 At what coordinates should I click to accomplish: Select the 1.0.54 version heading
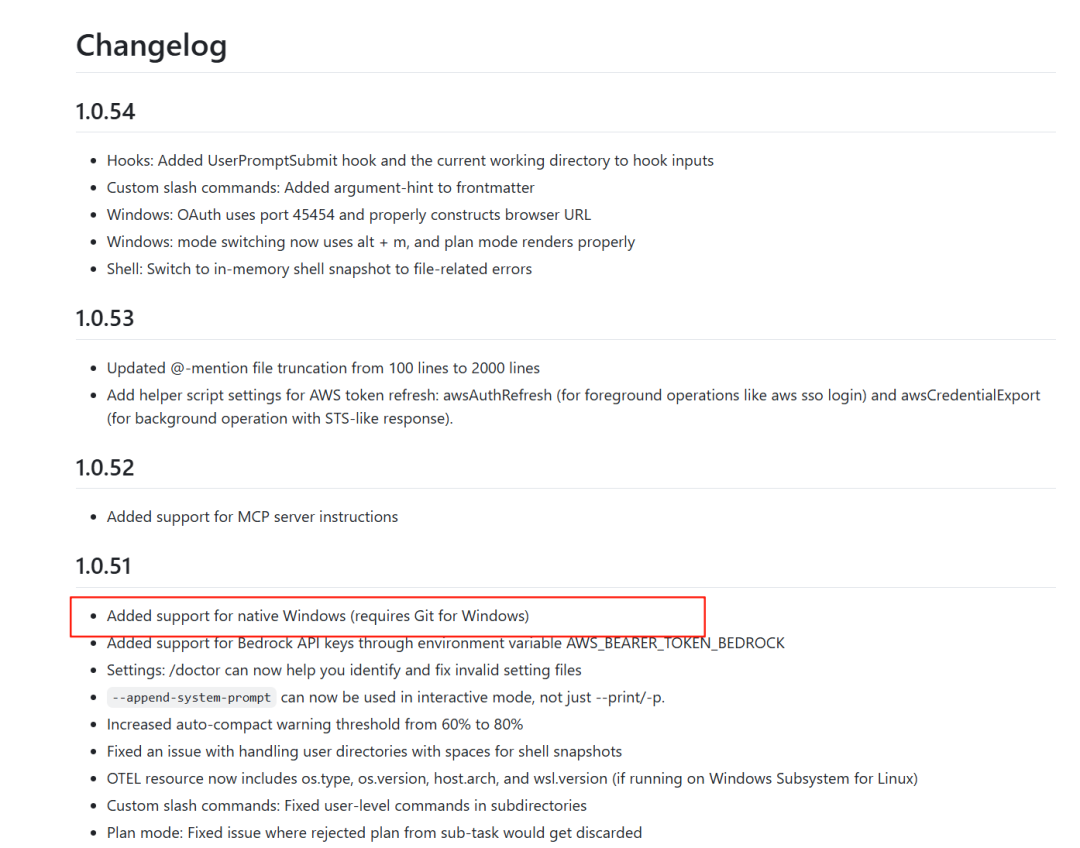[x=105, y=112]
